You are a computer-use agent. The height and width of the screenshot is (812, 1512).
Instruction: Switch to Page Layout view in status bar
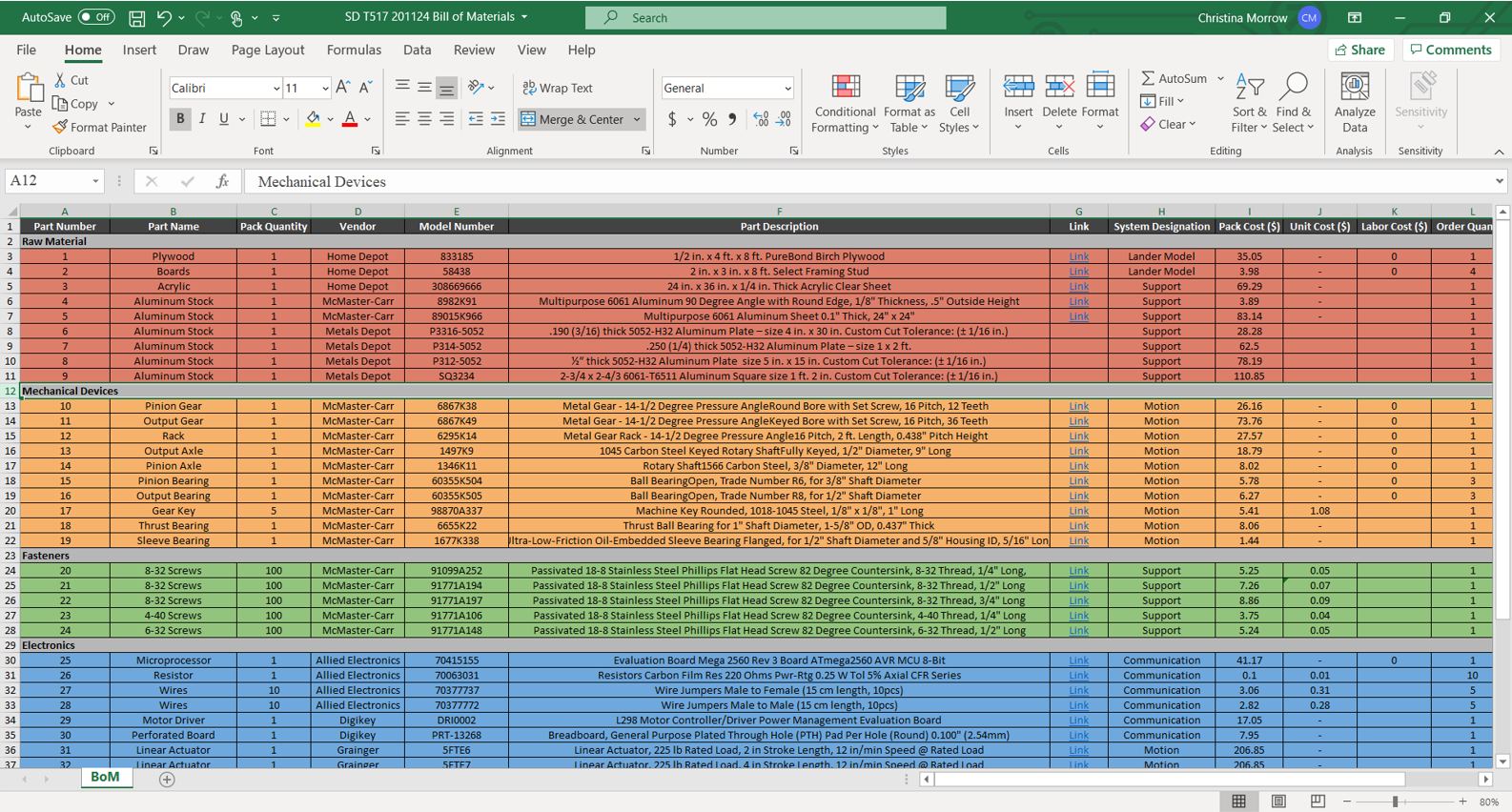click(x=1278, y=802)
